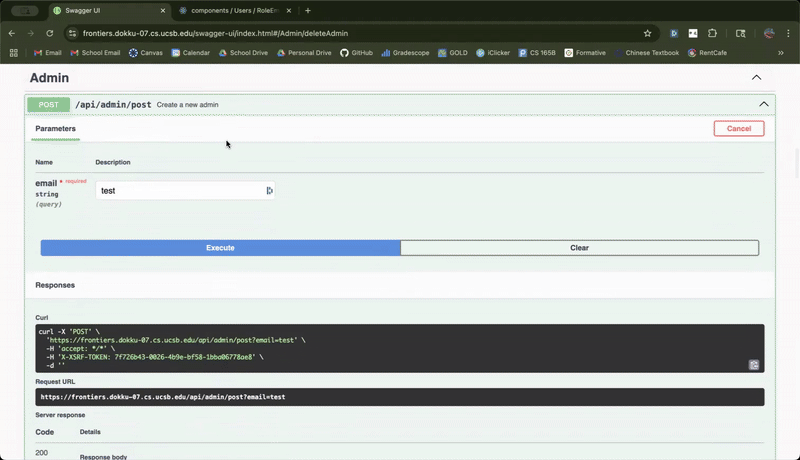Click the 200 response code
Image resolution: width=800 pixels, height=460 pixels.
pyautogui.click(x=42, y=453)
